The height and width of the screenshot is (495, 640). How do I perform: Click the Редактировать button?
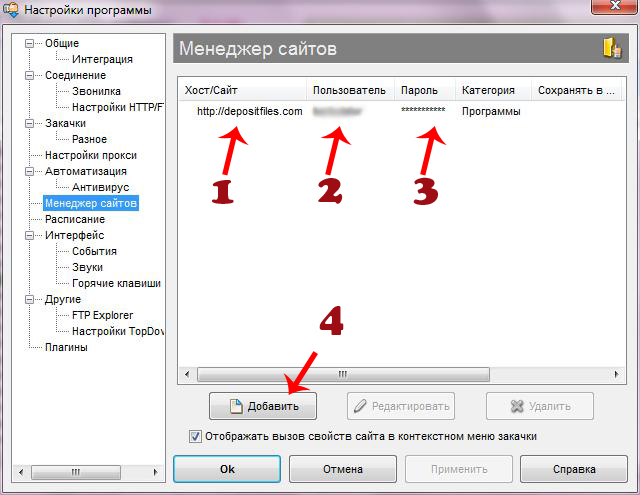coord(400,406)
